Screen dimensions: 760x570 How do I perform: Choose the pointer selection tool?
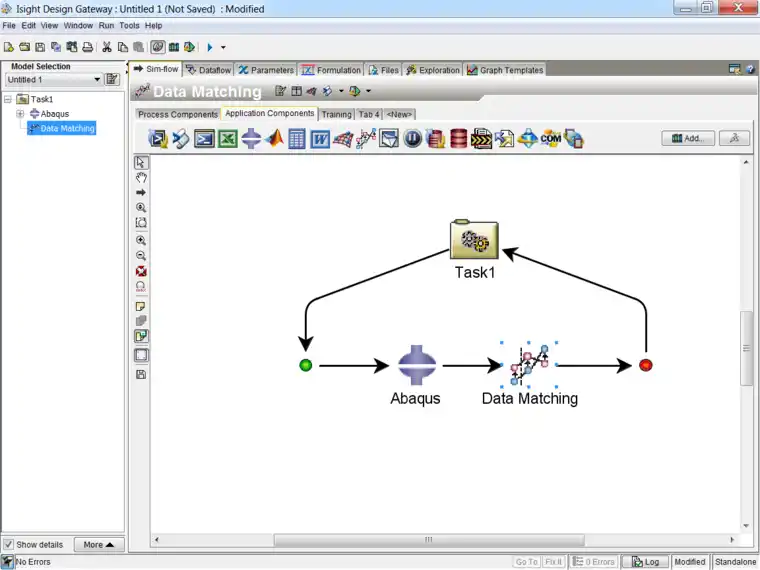141,162
